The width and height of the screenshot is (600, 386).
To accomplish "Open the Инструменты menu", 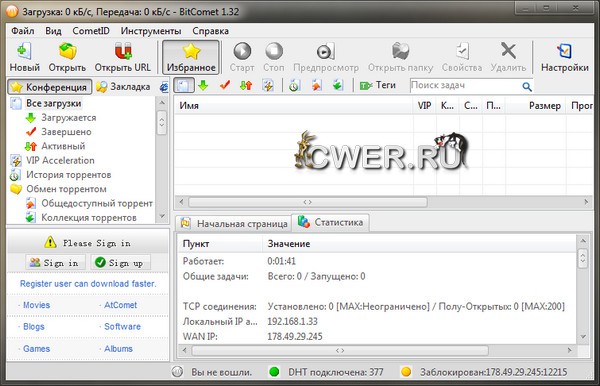I will [151, 31].
